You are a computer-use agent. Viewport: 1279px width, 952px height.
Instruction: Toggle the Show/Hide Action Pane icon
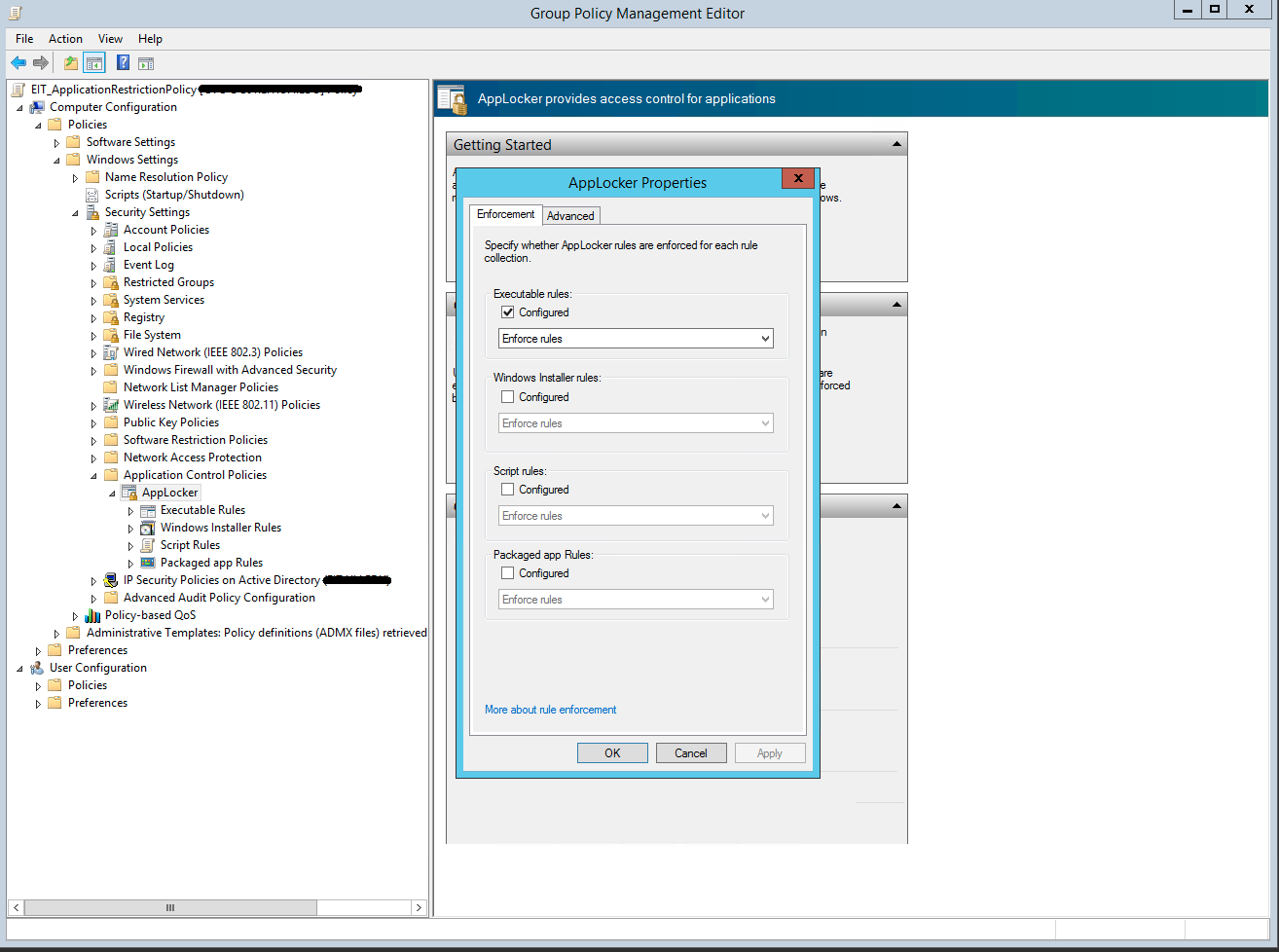(x=146, y=63)
